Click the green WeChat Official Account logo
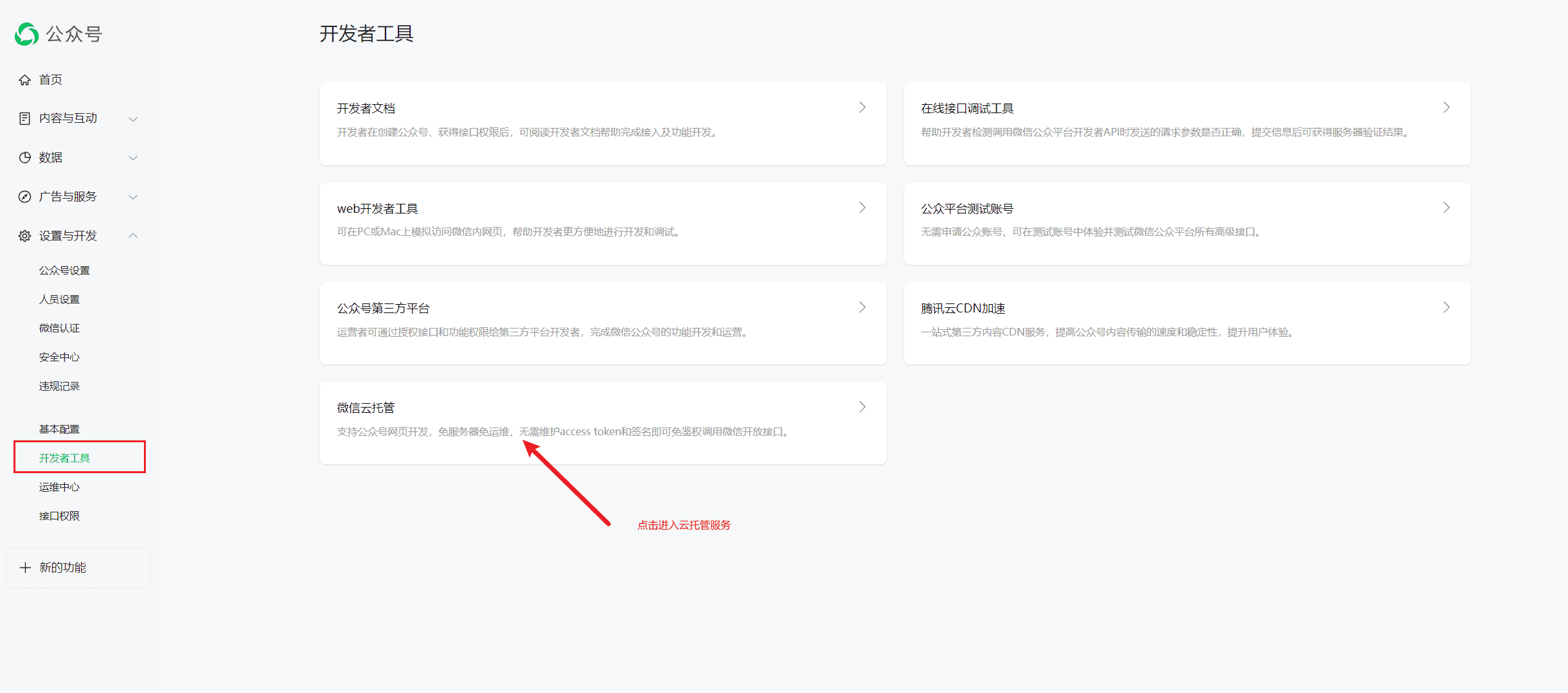The height and width of the screenshot is (693, 1568). [x=27, y=34]
